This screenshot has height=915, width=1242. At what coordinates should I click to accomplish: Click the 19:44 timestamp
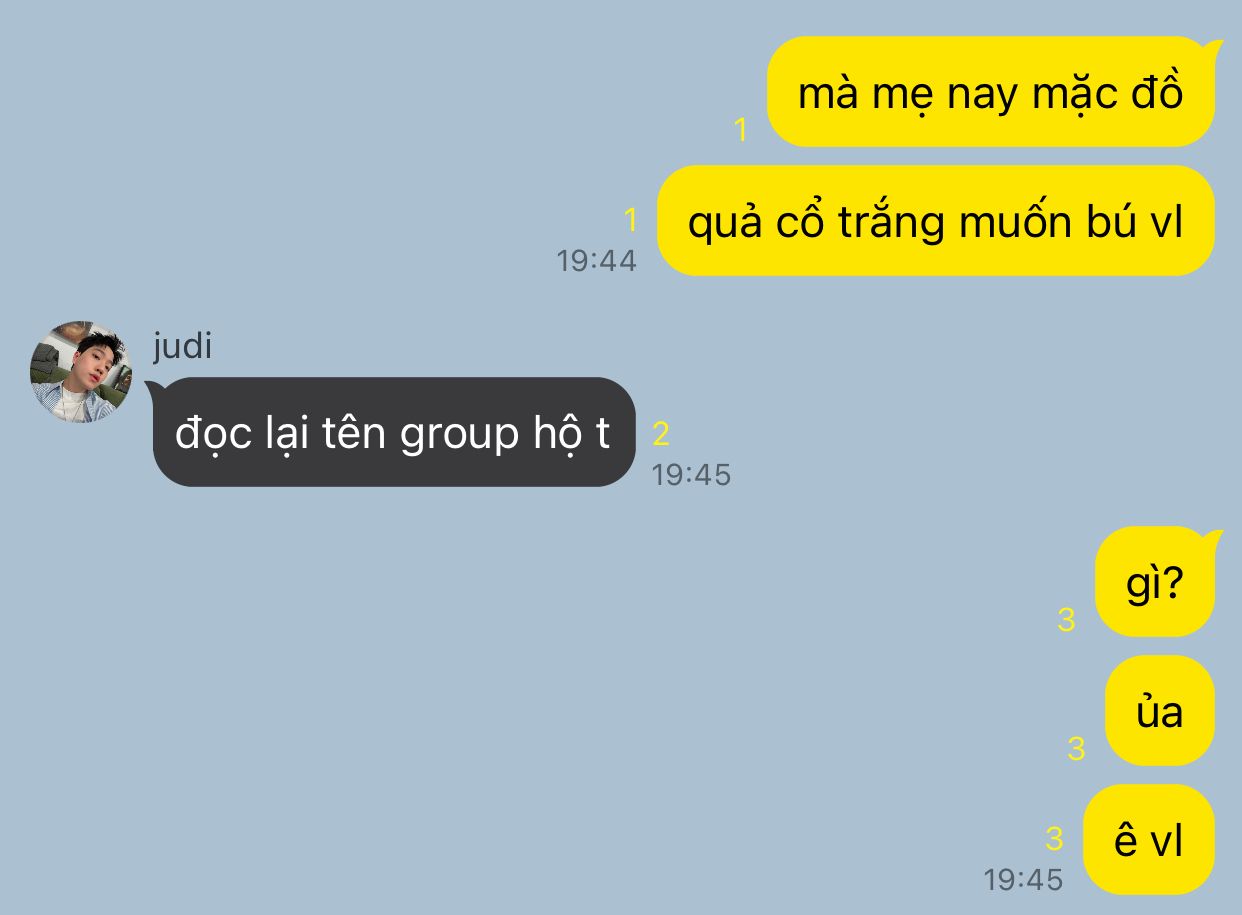pyautogui.click(x=596, y=260)
